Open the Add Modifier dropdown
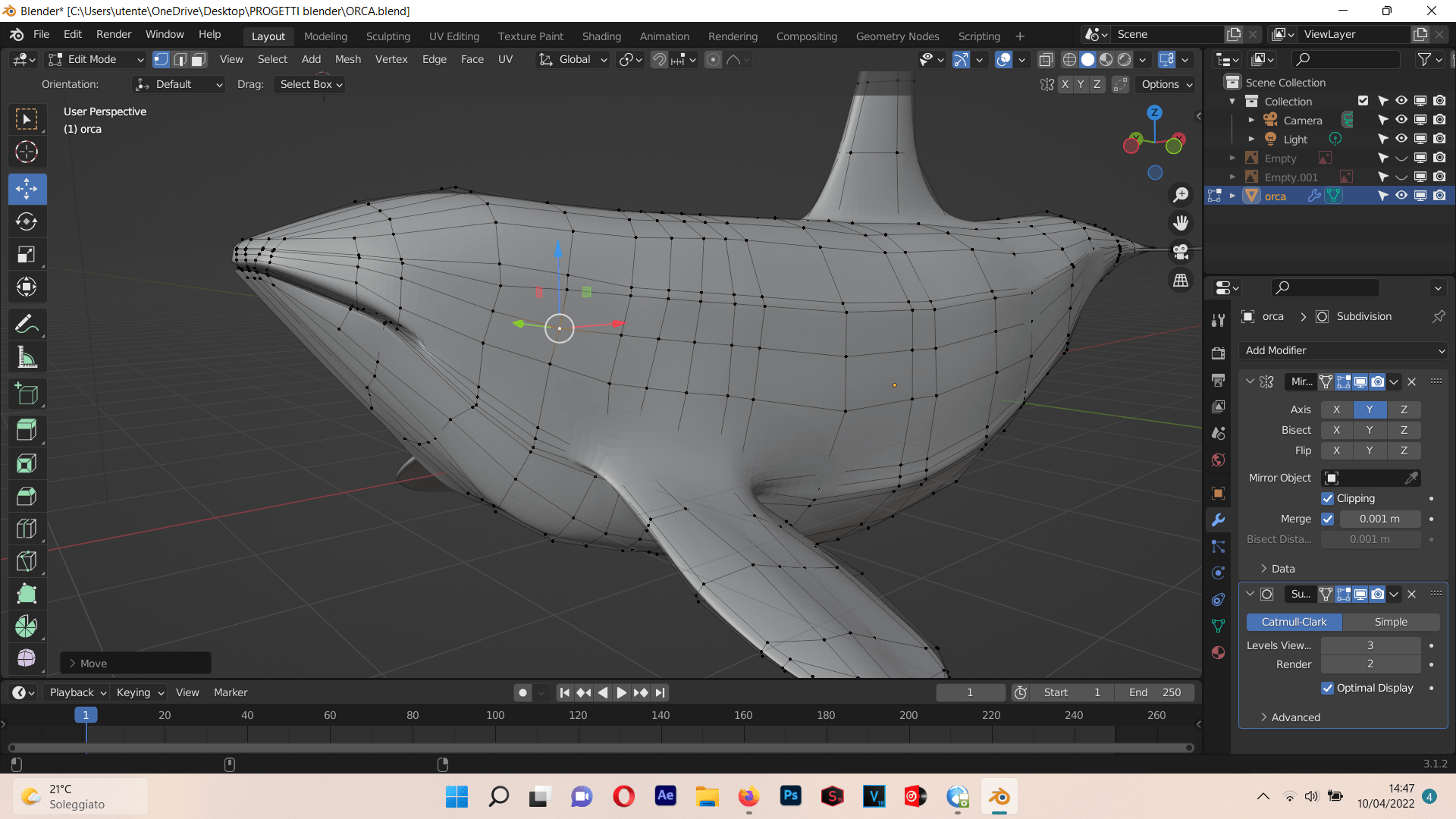The image size is (1456, 819). 1344,350
